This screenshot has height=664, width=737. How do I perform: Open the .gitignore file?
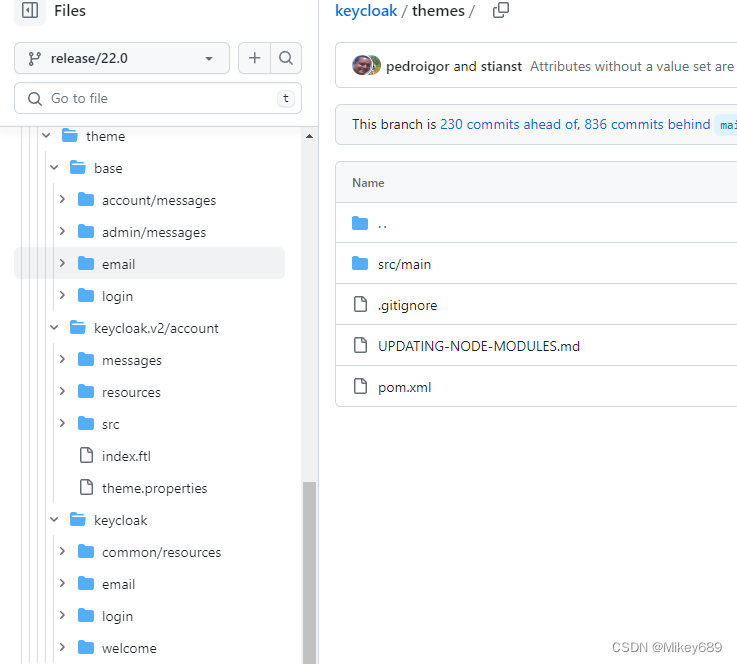tap(408, 305)
